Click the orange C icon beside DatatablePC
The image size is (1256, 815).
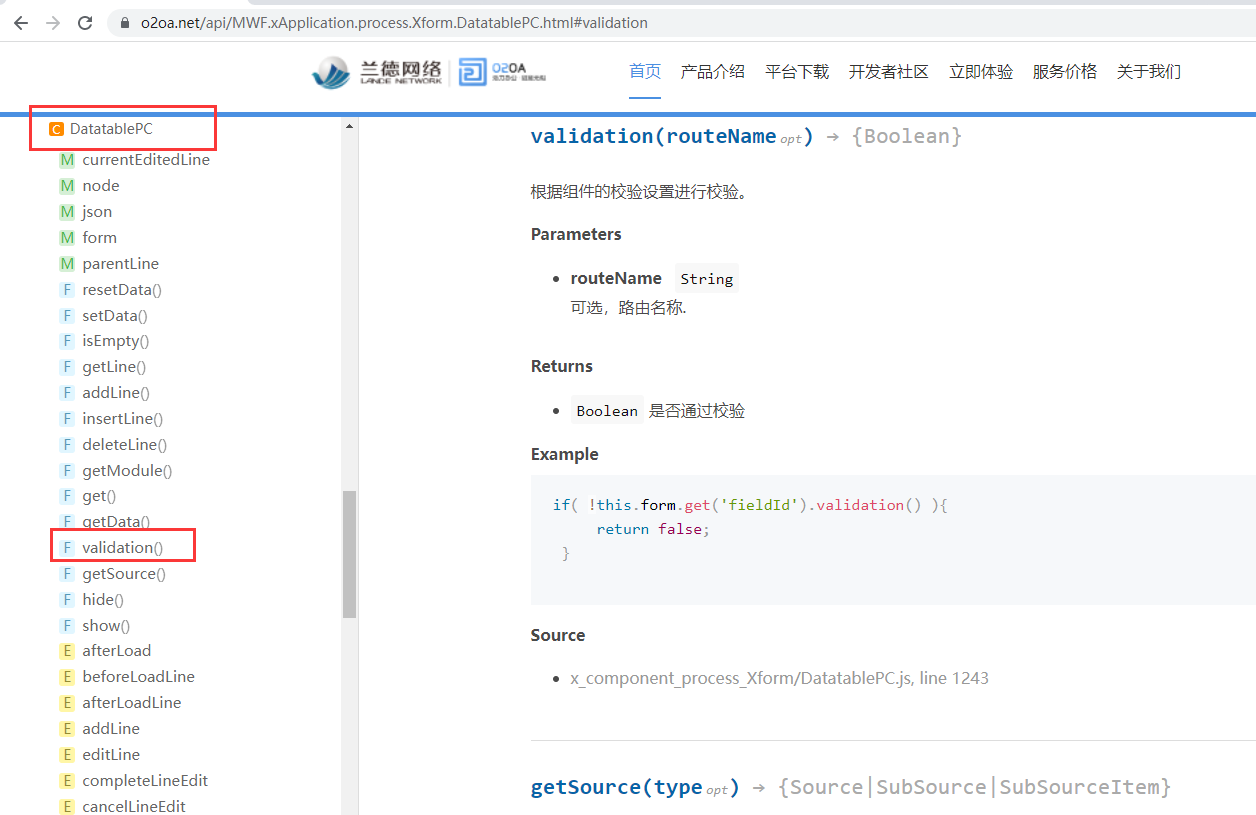(56, 129)
